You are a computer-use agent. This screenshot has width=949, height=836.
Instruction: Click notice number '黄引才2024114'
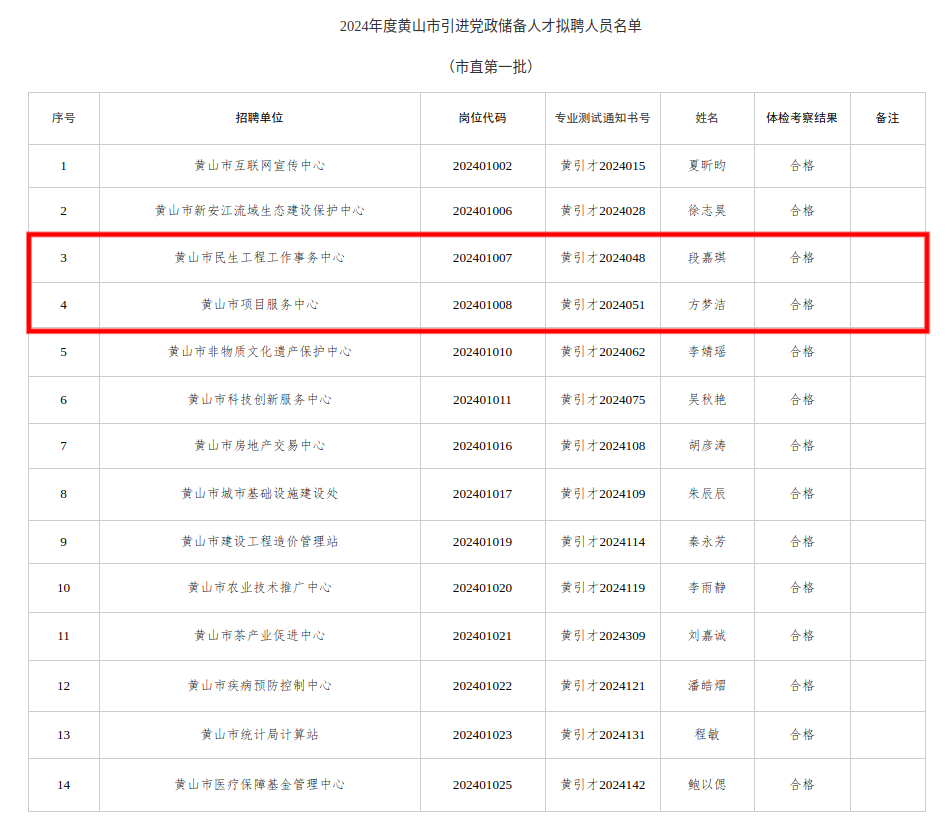(x=603, y=542)
